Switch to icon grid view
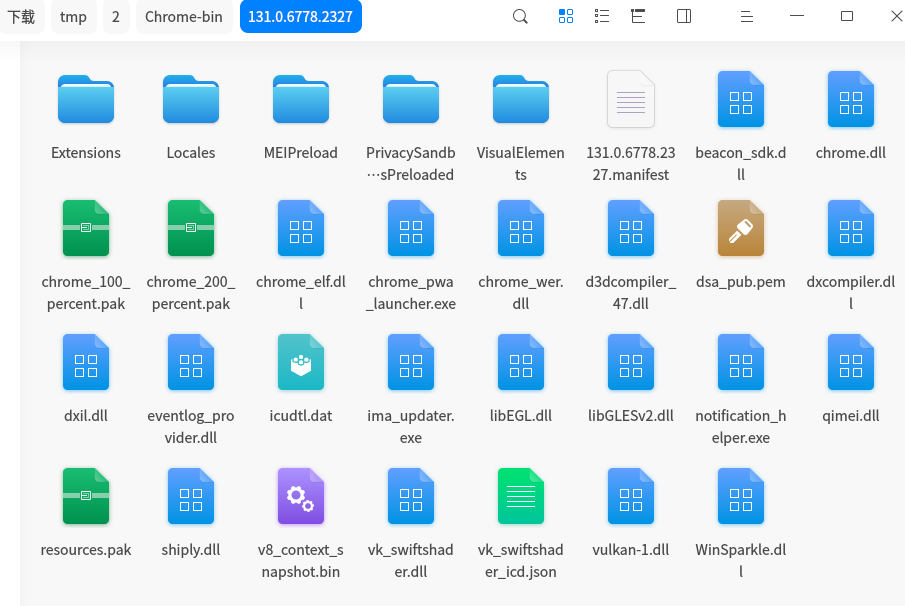The image size is (905, 606). (566, 16)
